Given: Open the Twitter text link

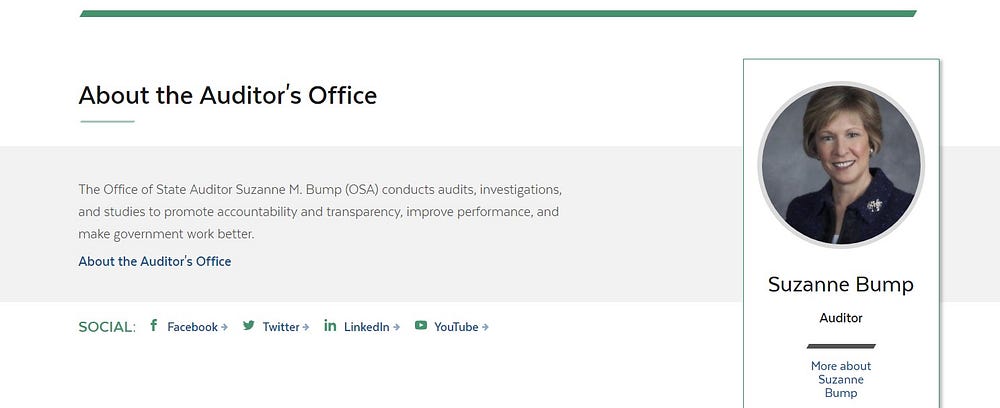Looking at the screenshot, I should (x=281, y=327).
